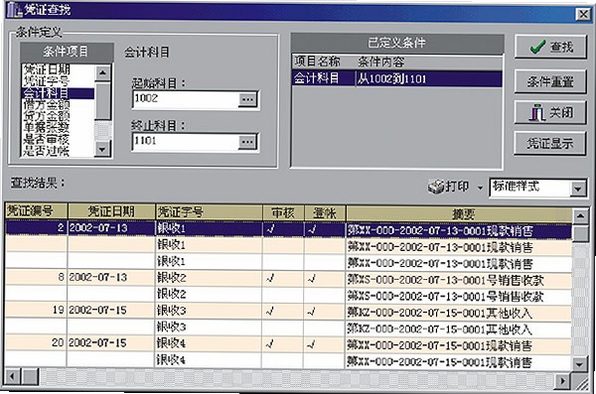The width and height of the screenshot is (596, 394).
Task: Click the 打印 printer icon
Action: tap(436, 186)
